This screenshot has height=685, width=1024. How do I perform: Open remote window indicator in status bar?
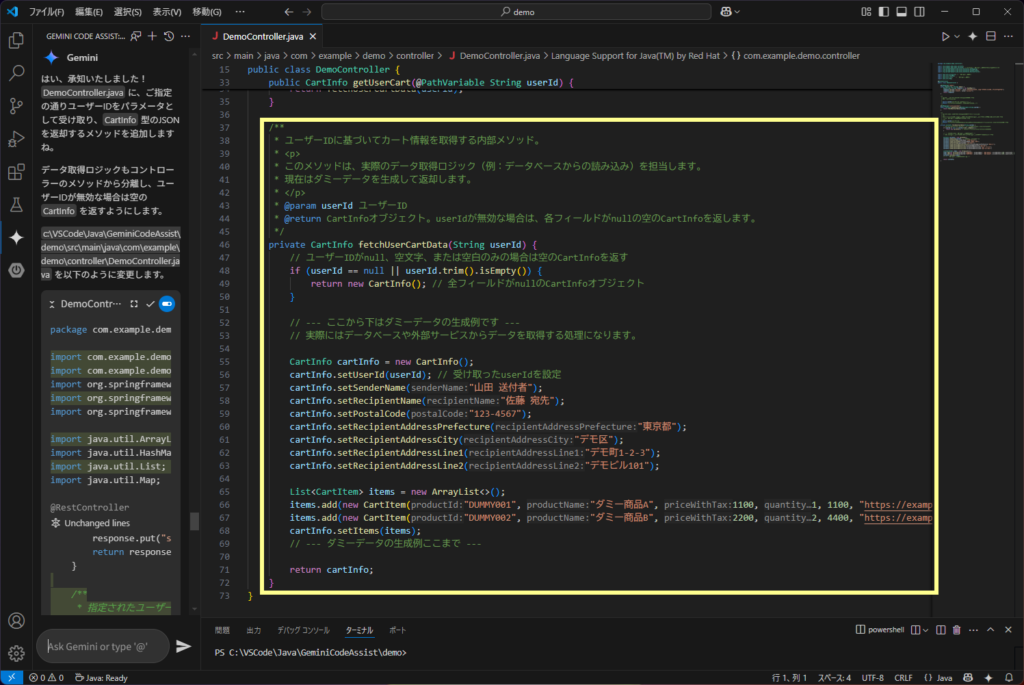coord(11,678)
